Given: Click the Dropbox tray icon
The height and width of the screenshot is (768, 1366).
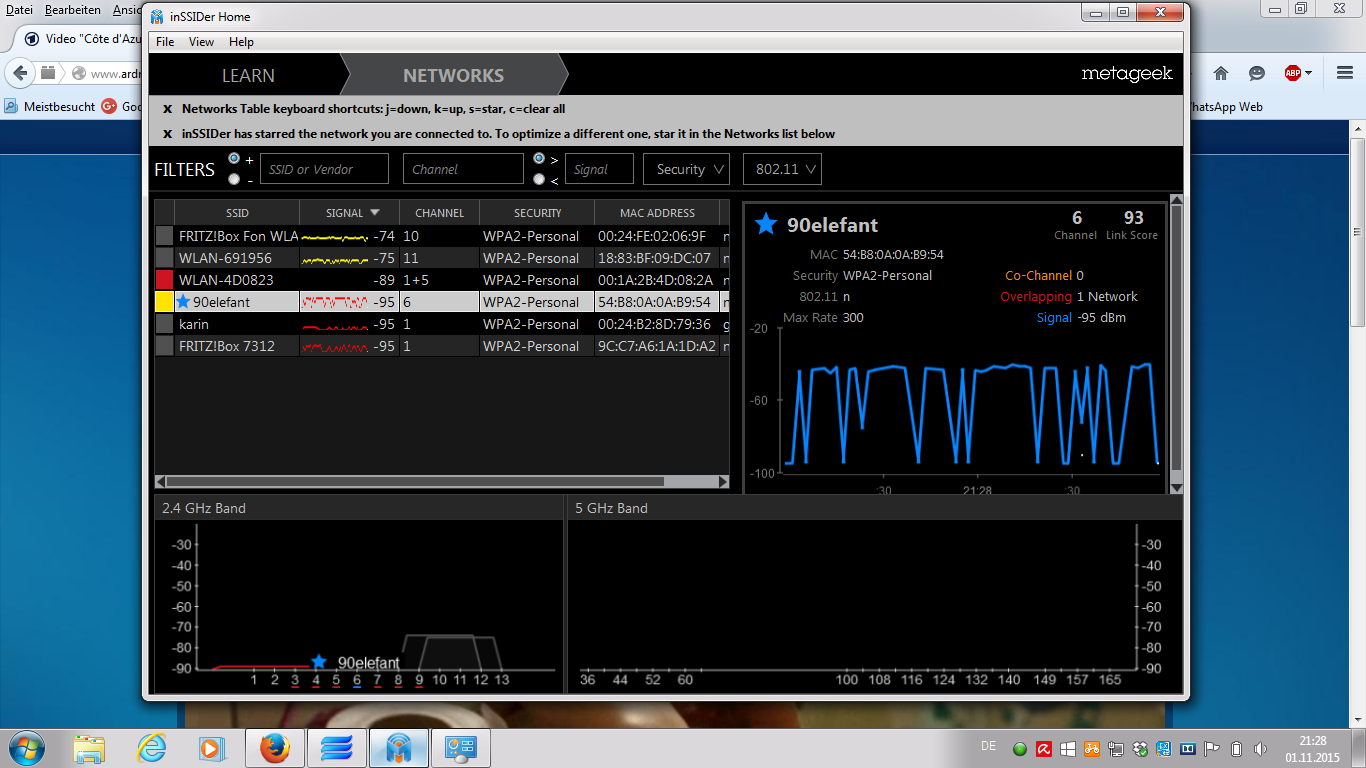Looking at the screenshot, I should pyautogui.click(x=1141, y=748).
